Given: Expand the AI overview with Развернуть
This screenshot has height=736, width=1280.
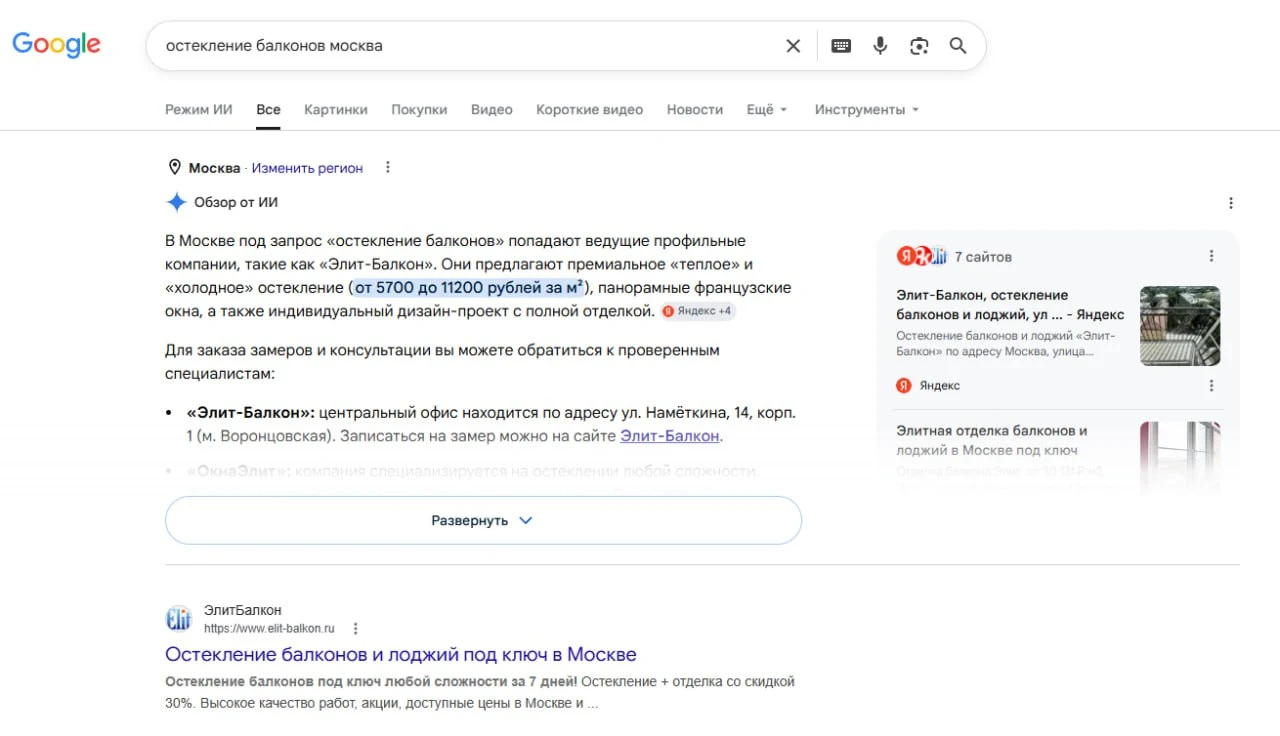Looking at the screenshot, I should coord(483,520).
